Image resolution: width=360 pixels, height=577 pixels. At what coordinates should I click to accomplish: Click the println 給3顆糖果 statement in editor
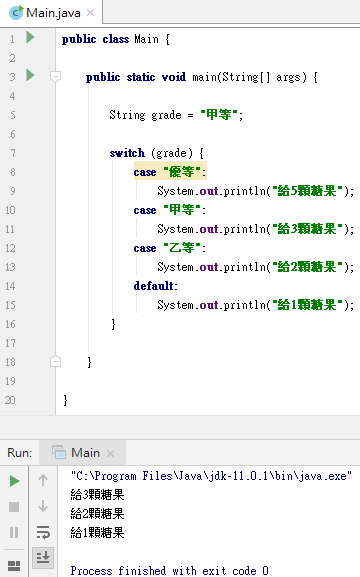coord(255,229)
